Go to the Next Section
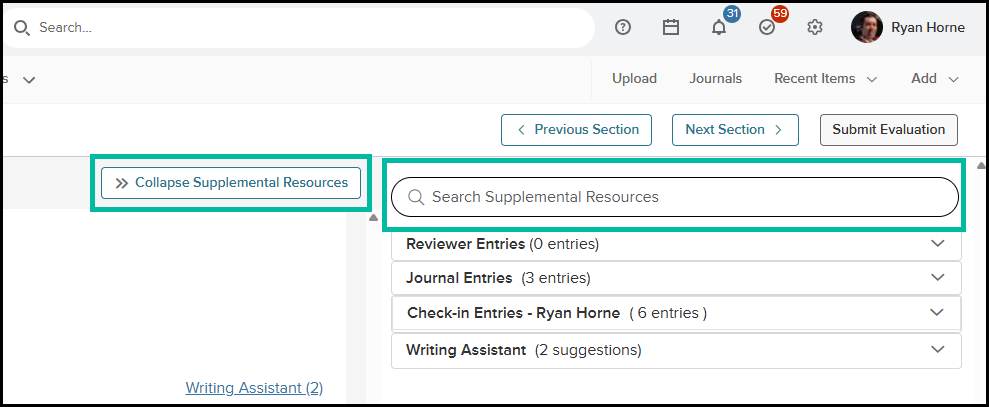The height and width of the screenshot is (407, 989). pos(735,130)
